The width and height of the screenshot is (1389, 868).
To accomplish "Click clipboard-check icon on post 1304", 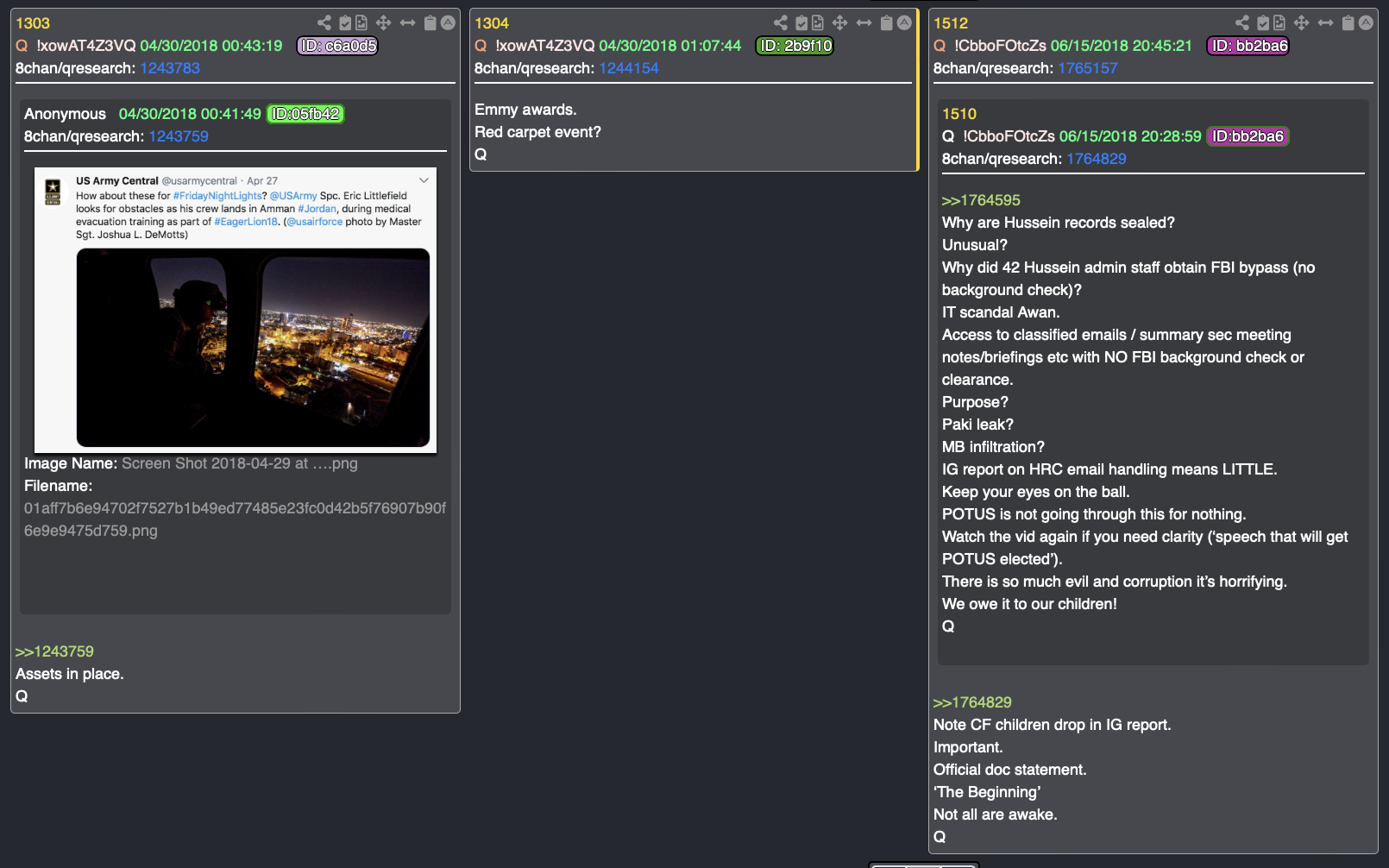I will pos(801,23).
